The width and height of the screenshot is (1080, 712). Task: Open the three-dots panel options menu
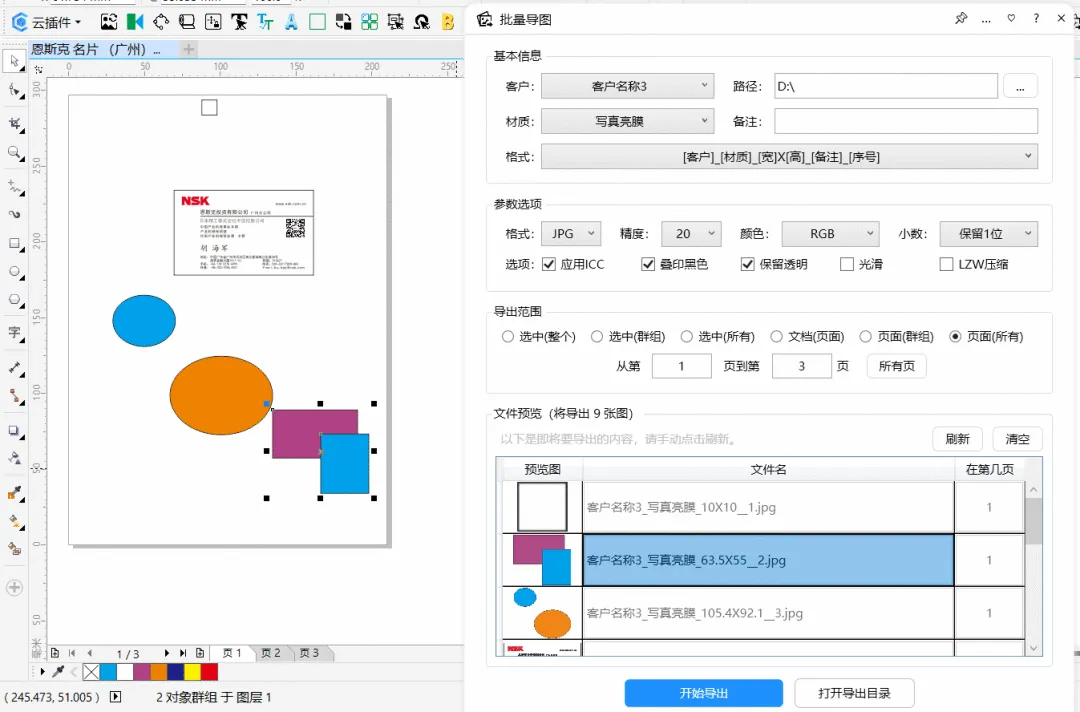986,19
